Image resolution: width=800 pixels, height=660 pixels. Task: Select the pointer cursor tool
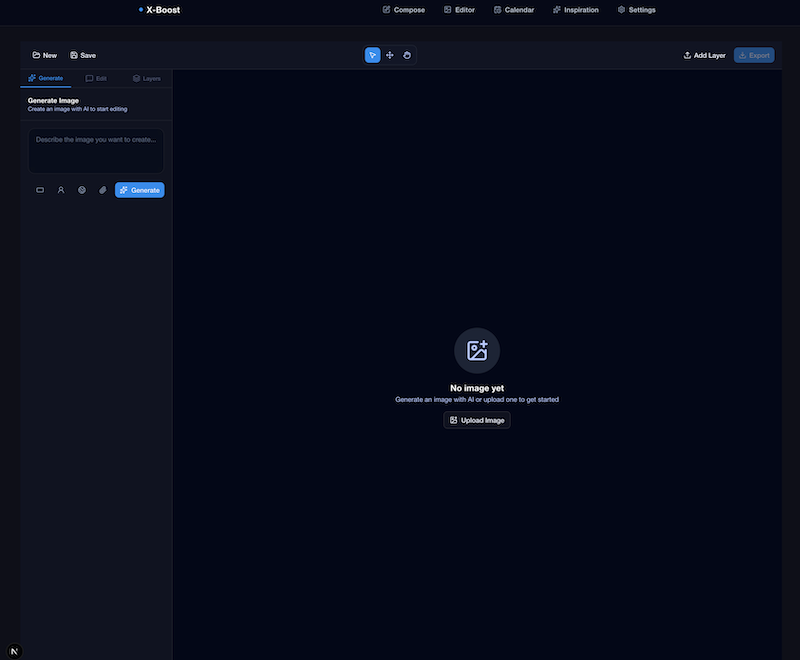pyautogui.click(x=372, y=55)
